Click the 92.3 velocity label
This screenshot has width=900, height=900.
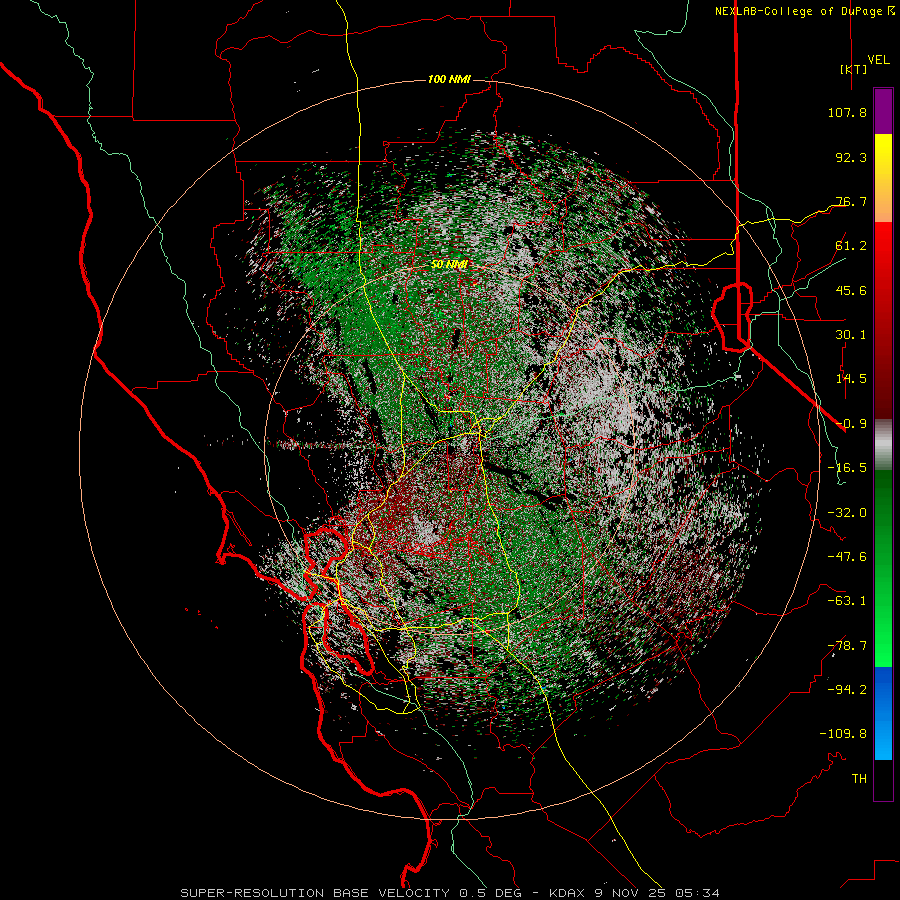(x=851, y=157)
